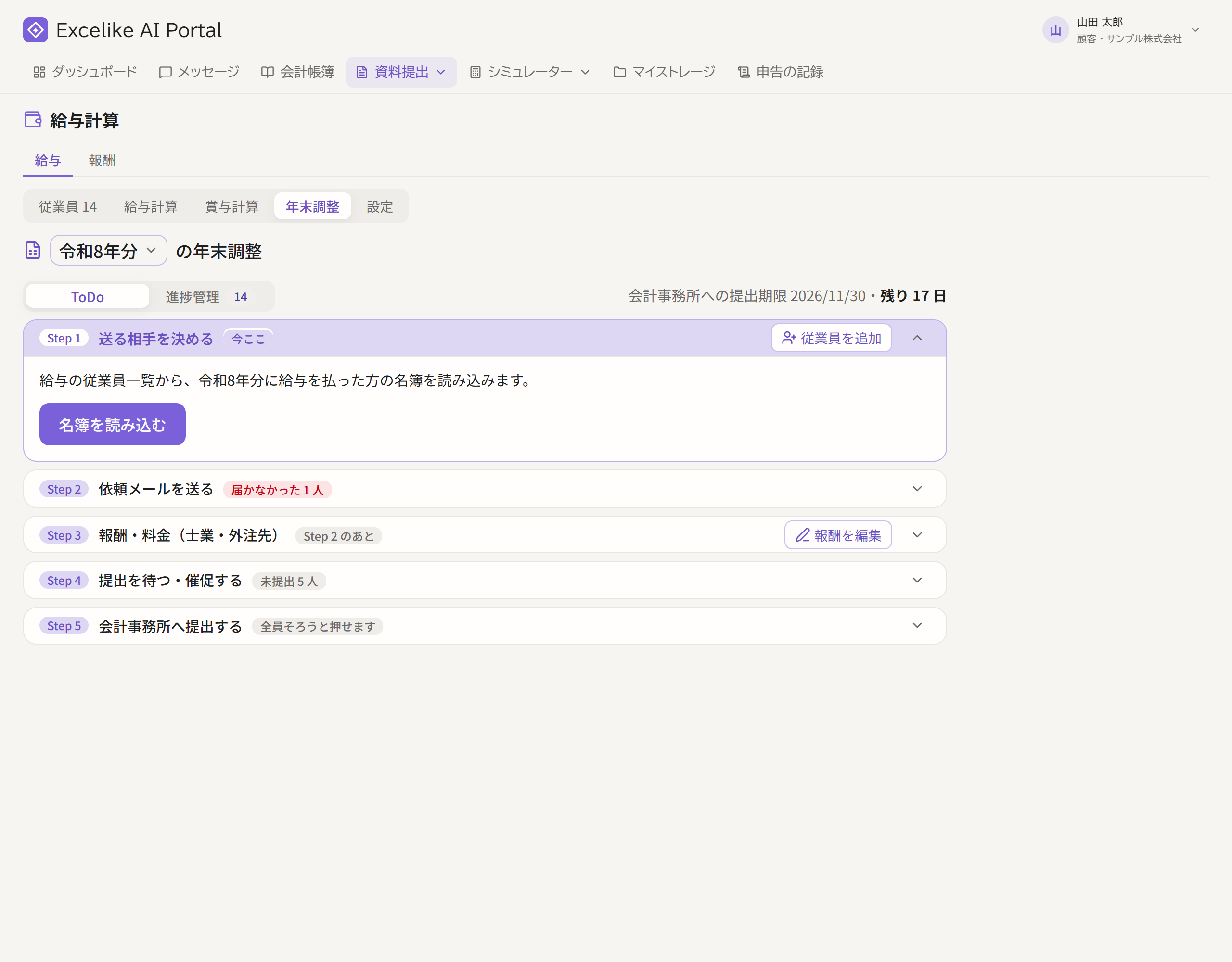Open the マイストレージ nav item
The image size is (1232, 962).
[664, 72]
